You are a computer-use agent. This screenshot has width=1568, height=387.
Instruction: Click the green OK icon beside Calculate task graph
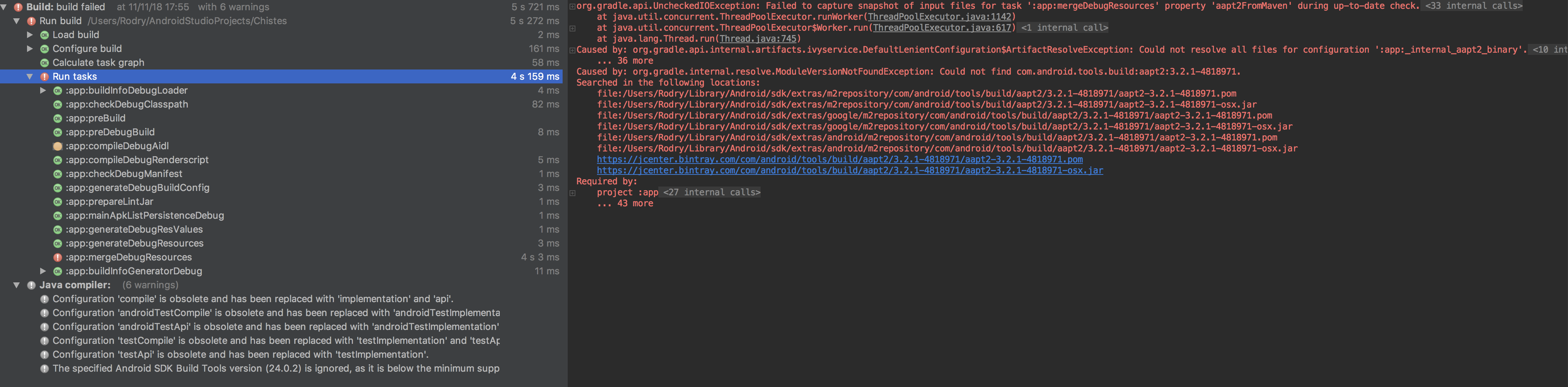(x=45, y=63)
